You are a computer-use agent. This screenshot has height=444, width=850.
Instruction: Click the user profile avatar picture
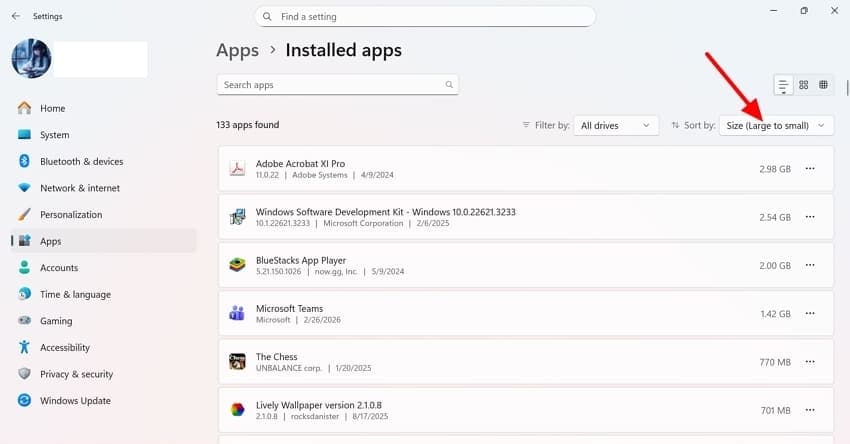tap(31, 59)
